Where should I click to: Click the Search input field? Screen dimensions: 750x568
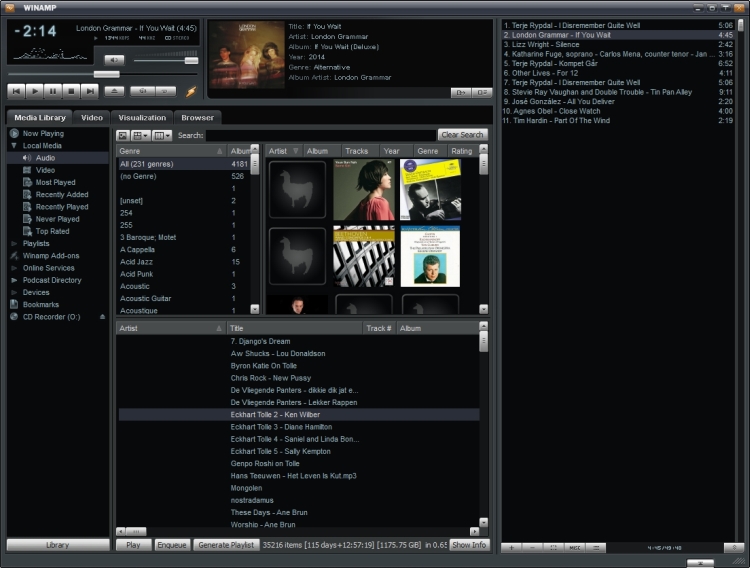[x=320, y=135]
